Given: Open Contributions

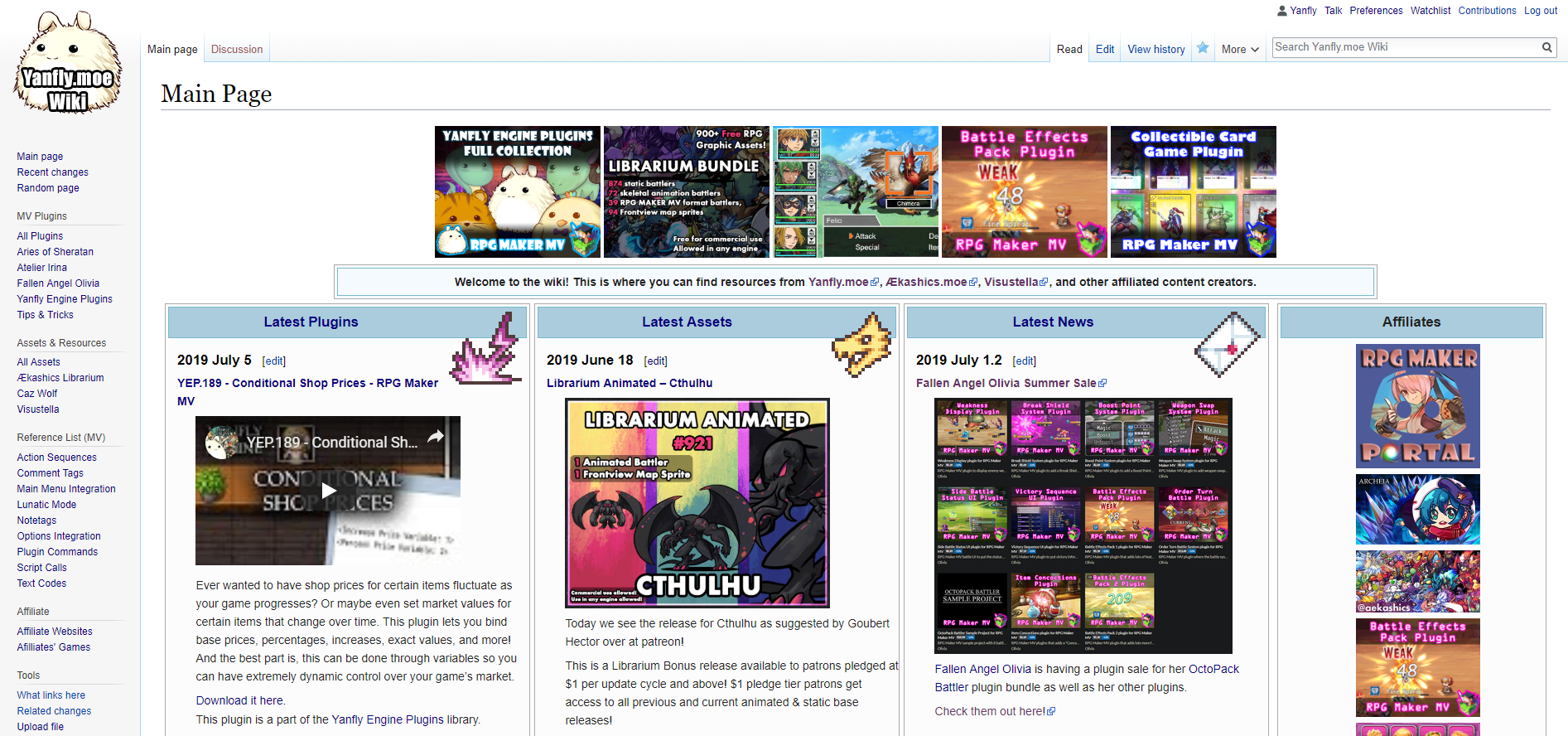Looking at the screenshot, I should [x=1488, y=11].
